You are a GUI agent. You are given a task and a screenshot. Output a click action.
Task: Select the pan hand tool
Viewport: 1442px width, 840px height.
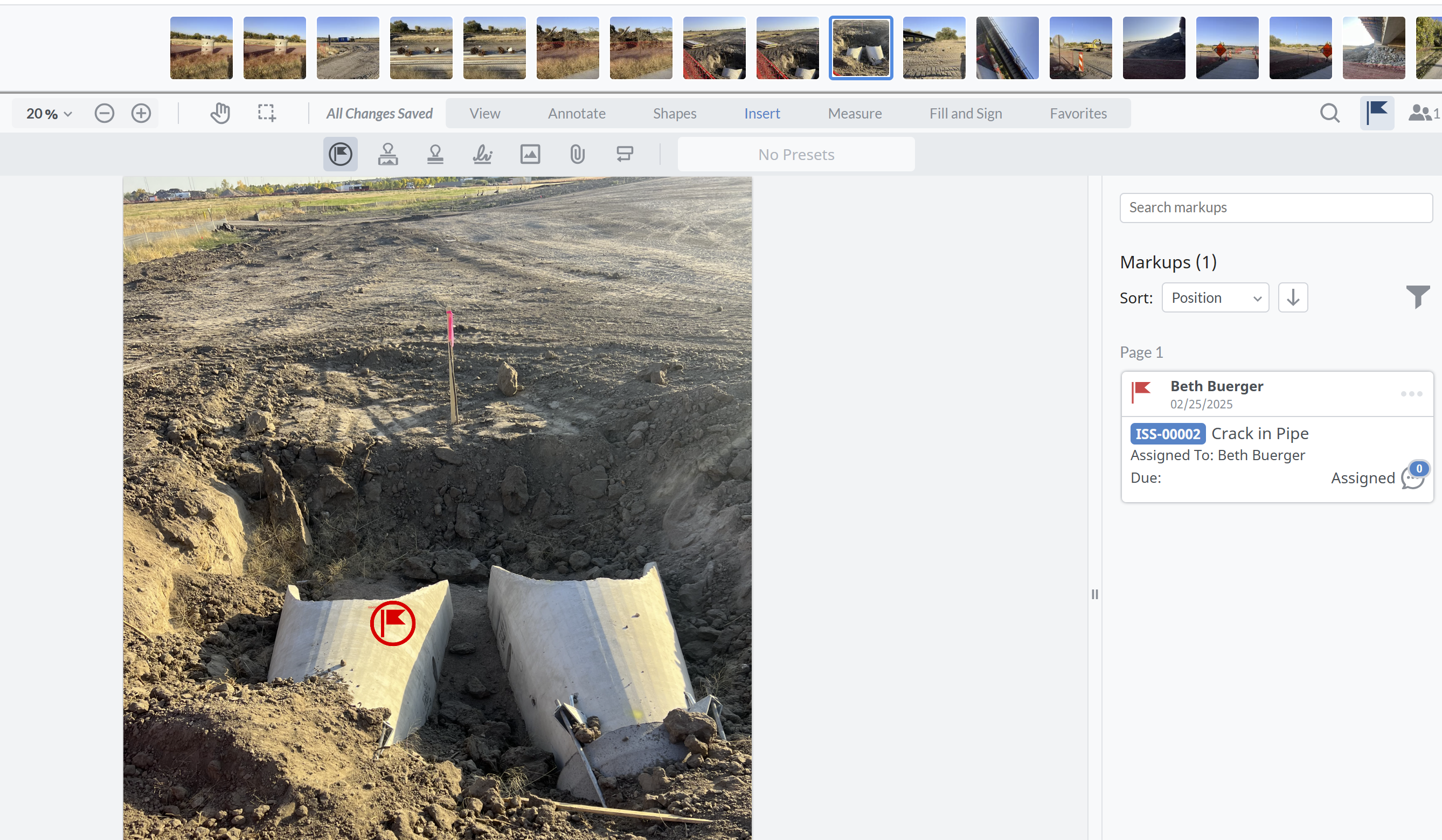pos(220,113)
